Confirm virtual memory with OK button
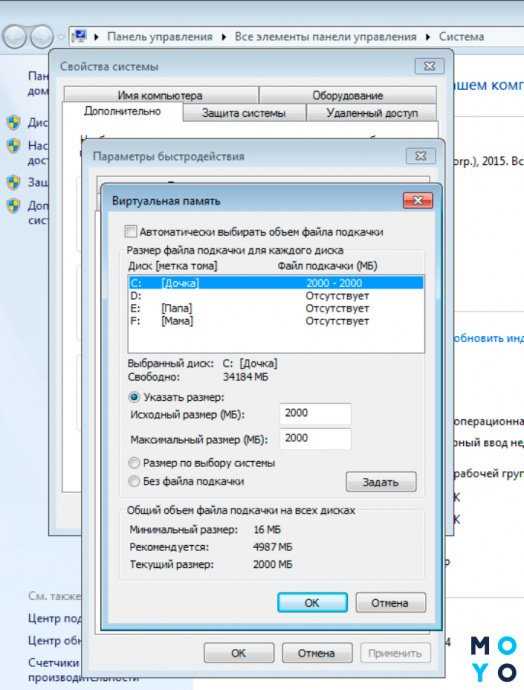524x690 pixels. click(x=312, y=602)
